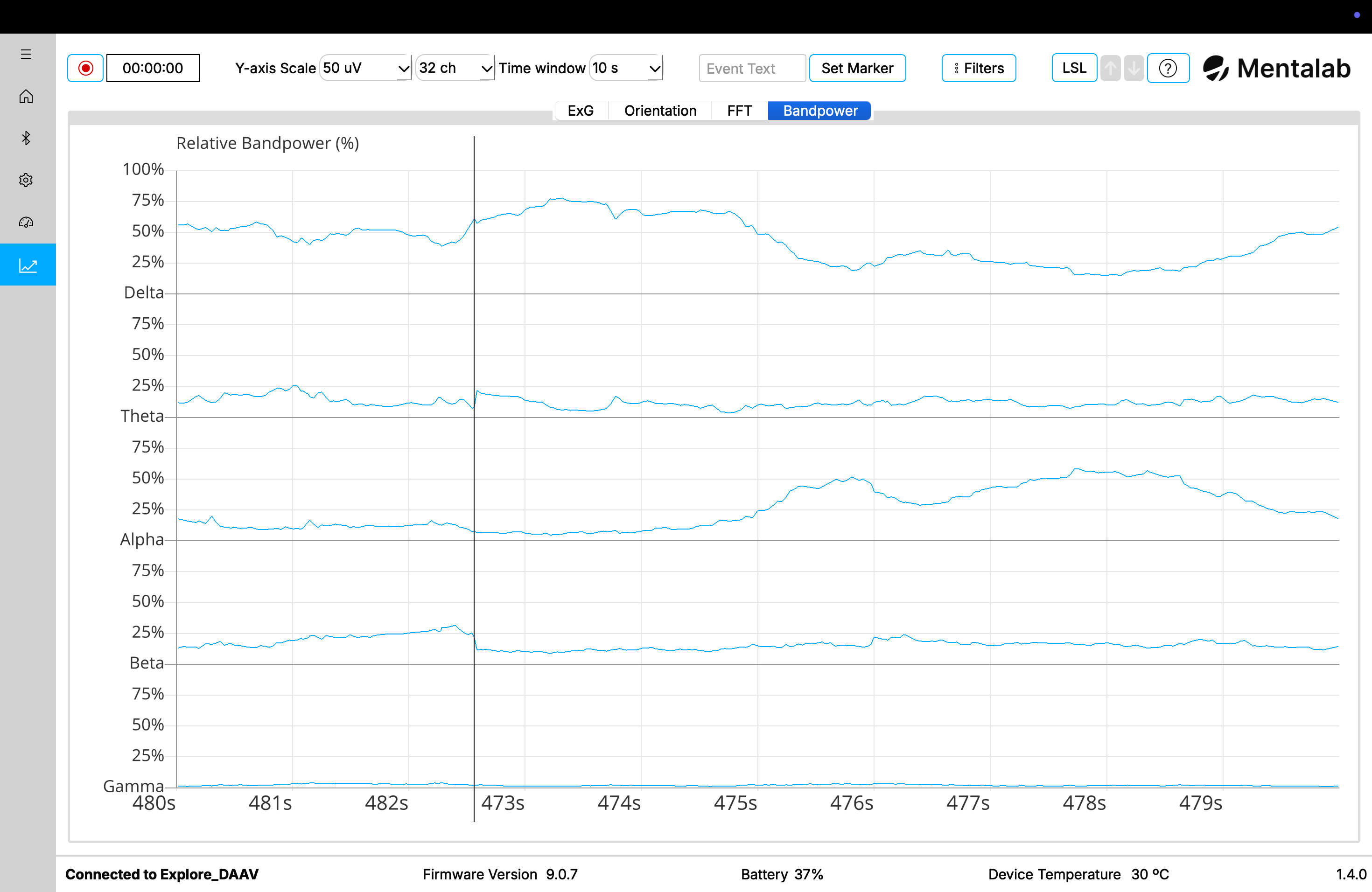Screen dimensions: 1372x892
Task: Open the Y-axis Scale 50 uV dropdown
Action: [365, 68]
